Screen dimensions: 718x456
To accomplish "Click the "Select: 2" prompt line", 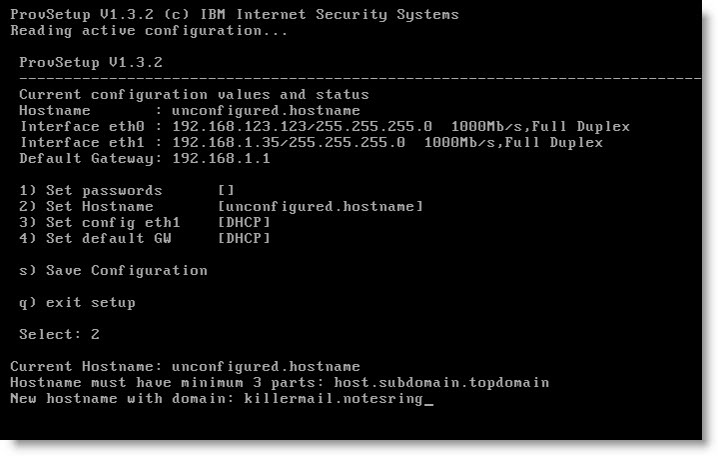I will coord(59,335).
